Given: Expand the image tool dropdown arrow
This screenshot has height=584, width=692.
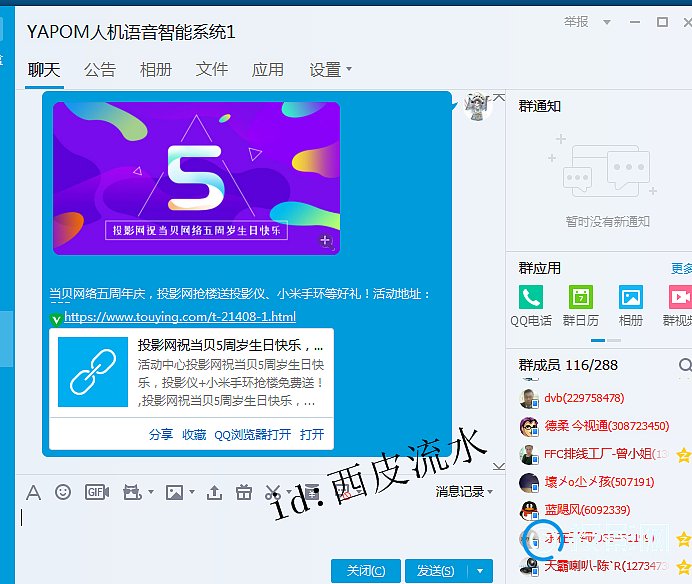Looking at the screenshot, I should (192, 491).
